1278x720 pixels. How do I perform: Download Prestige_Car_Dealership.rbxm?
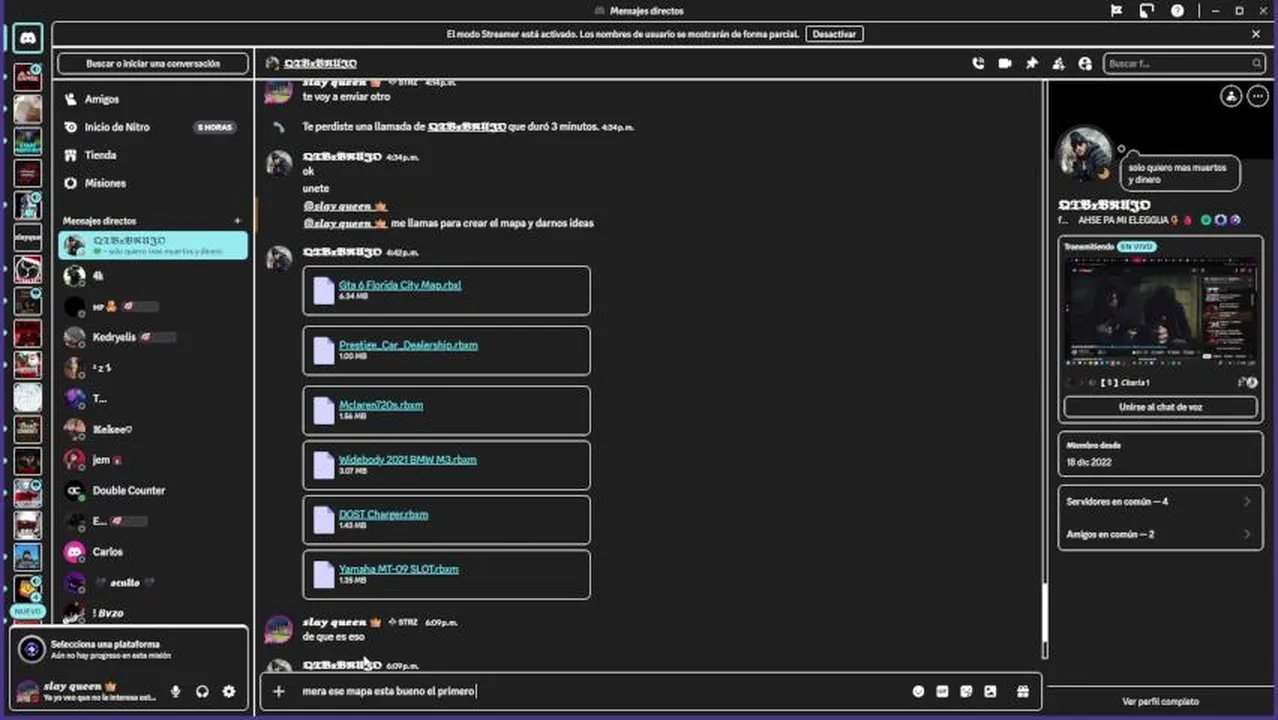point(408,345)
